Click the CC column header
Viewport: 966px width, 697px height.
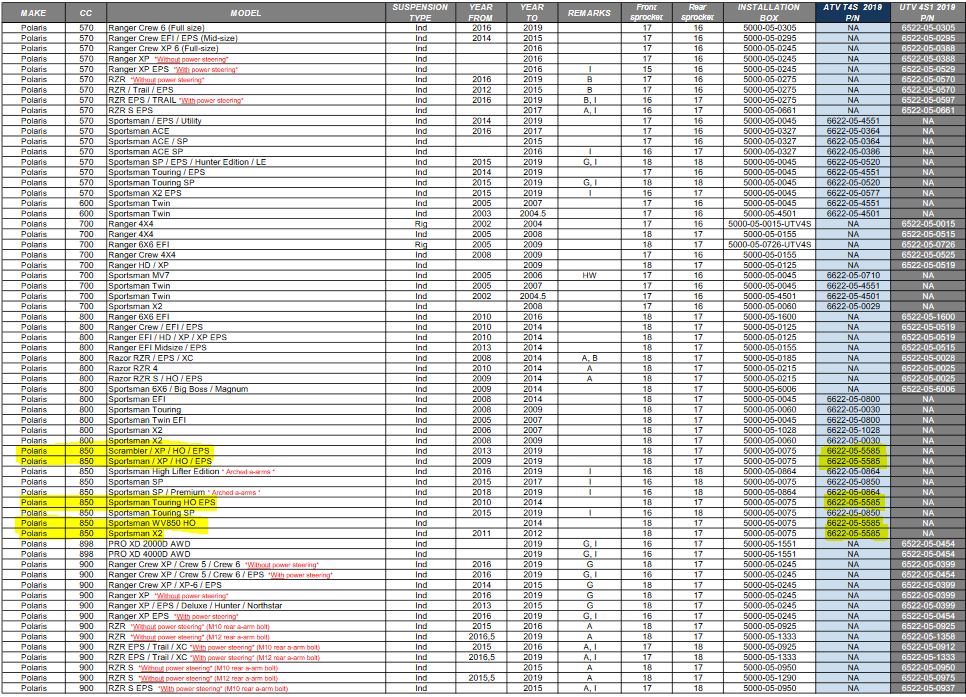tap(86, 12)
